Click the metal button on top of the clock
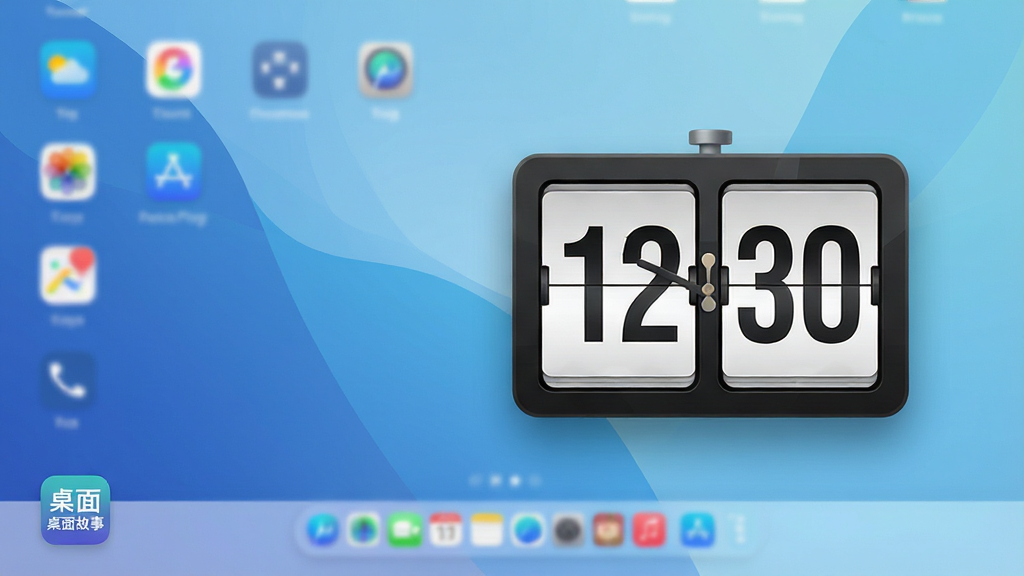Viewport: 1024px width, 576px height. tap(711, 142)
